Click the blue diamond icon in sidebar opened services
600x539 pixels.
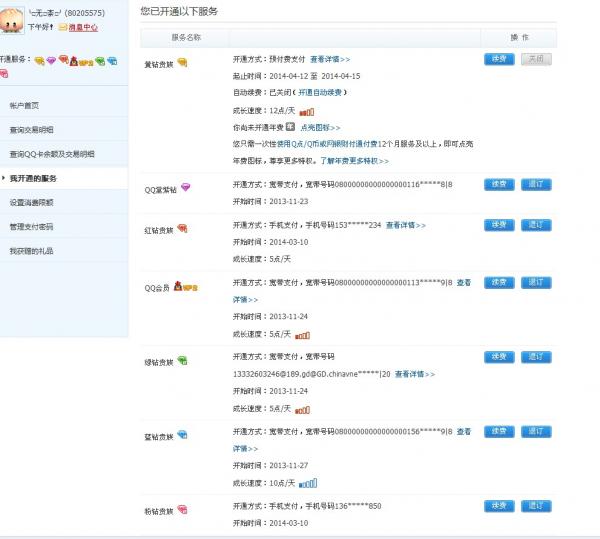[x=112, y=61]
